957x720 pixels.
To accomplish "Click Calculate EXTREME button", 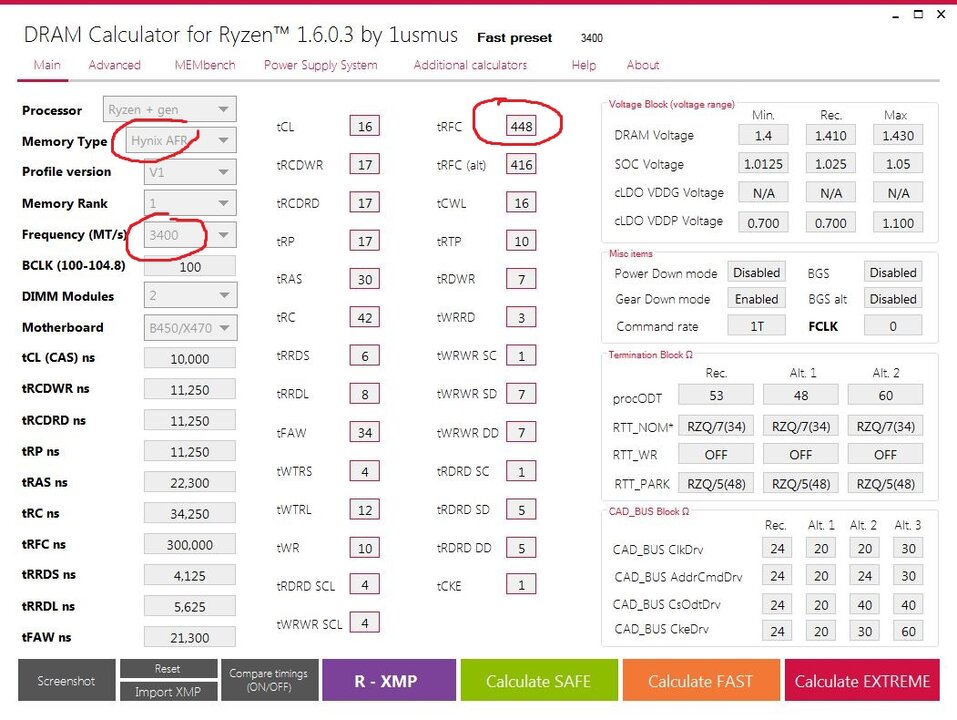I will click(862, 680).
